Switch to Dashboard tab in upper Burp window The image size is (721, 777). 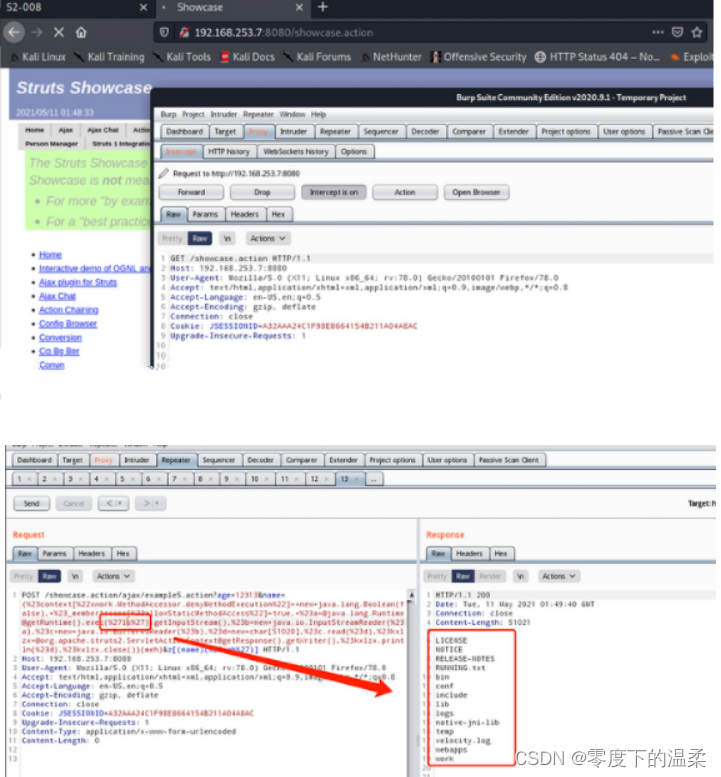point(184,132)
